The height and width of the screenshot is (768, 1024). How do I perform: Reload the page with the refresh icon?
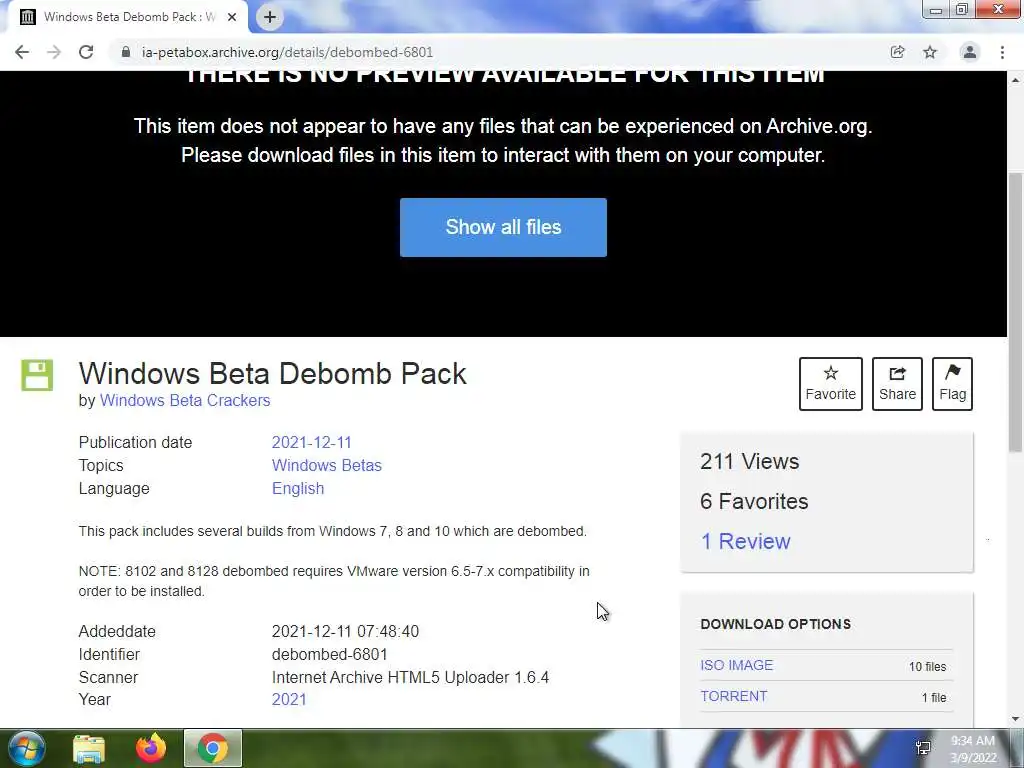tap(86, 52)
